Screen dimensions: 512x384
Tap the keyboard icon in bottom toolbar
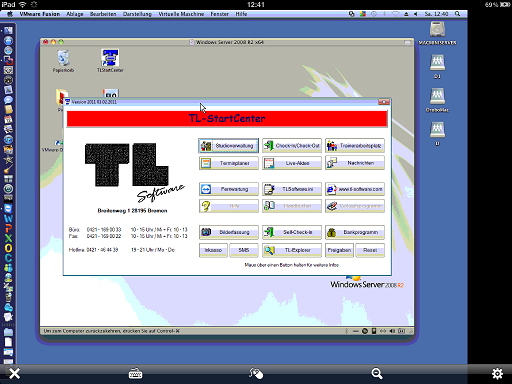coord(135,374)
